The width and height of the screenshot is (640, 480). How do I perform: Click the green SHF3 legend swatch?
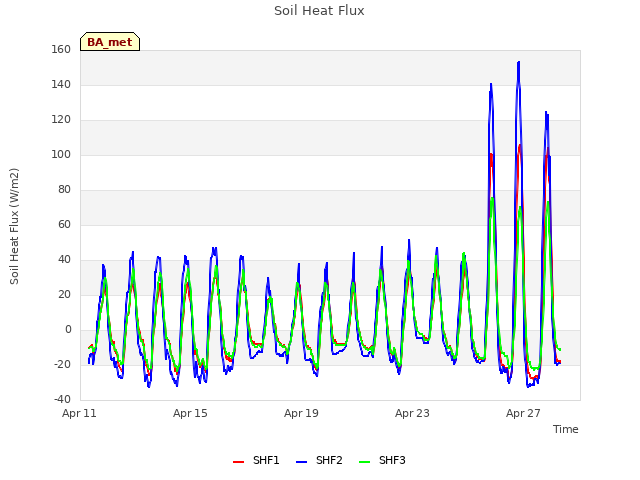click(364, 462)
